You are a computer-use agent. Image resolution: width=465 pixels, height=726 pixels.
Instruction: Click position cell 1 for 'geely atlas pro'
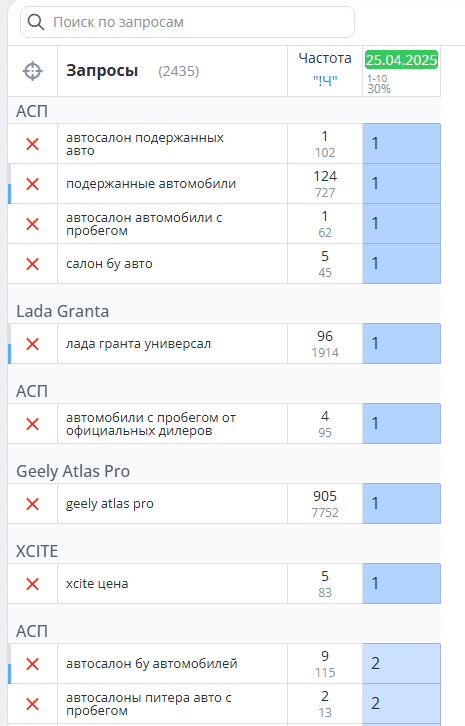pos(402,504)
